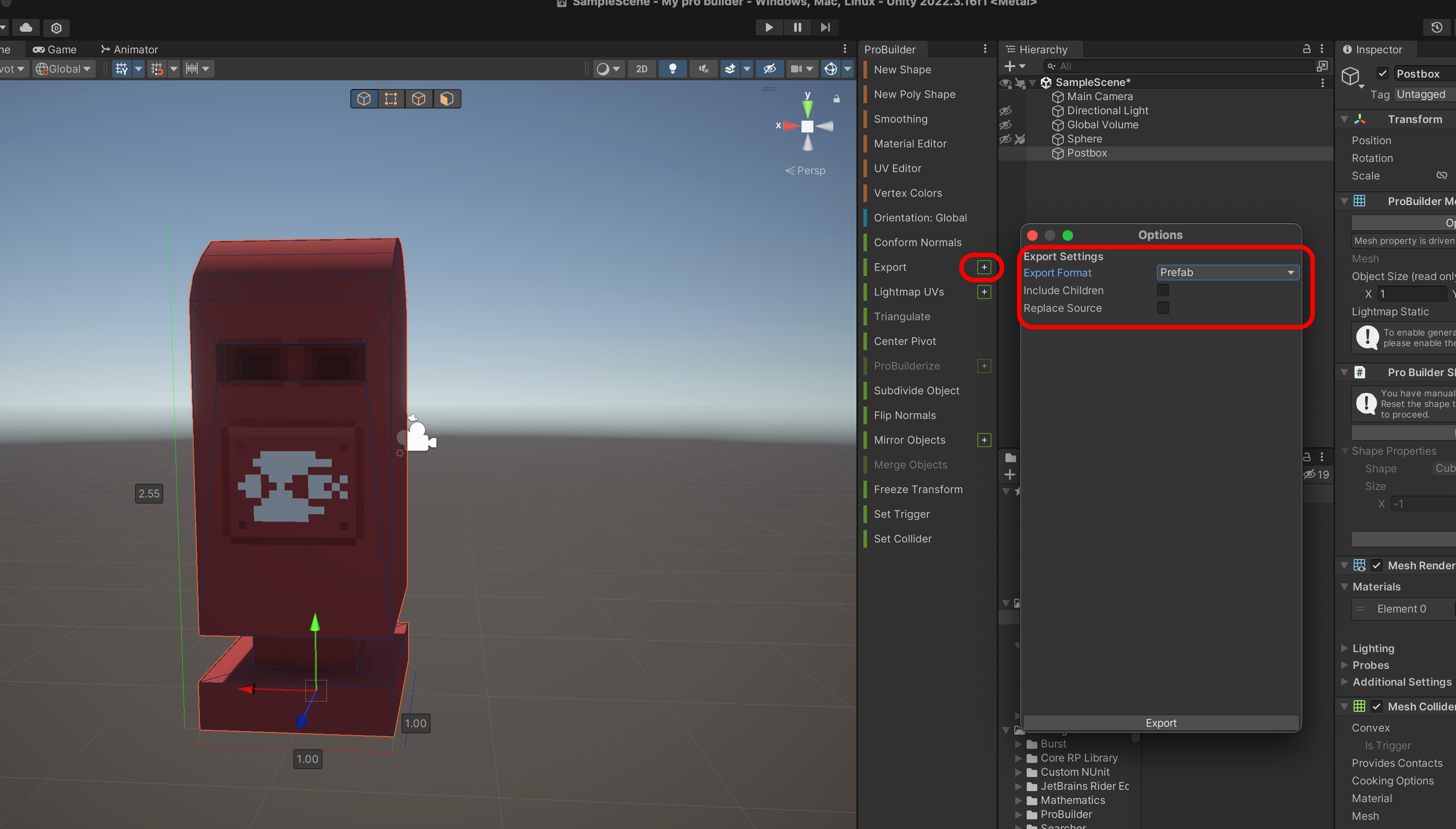Toggle the 2D view button

pyautogui.click(x=642, y=69)
